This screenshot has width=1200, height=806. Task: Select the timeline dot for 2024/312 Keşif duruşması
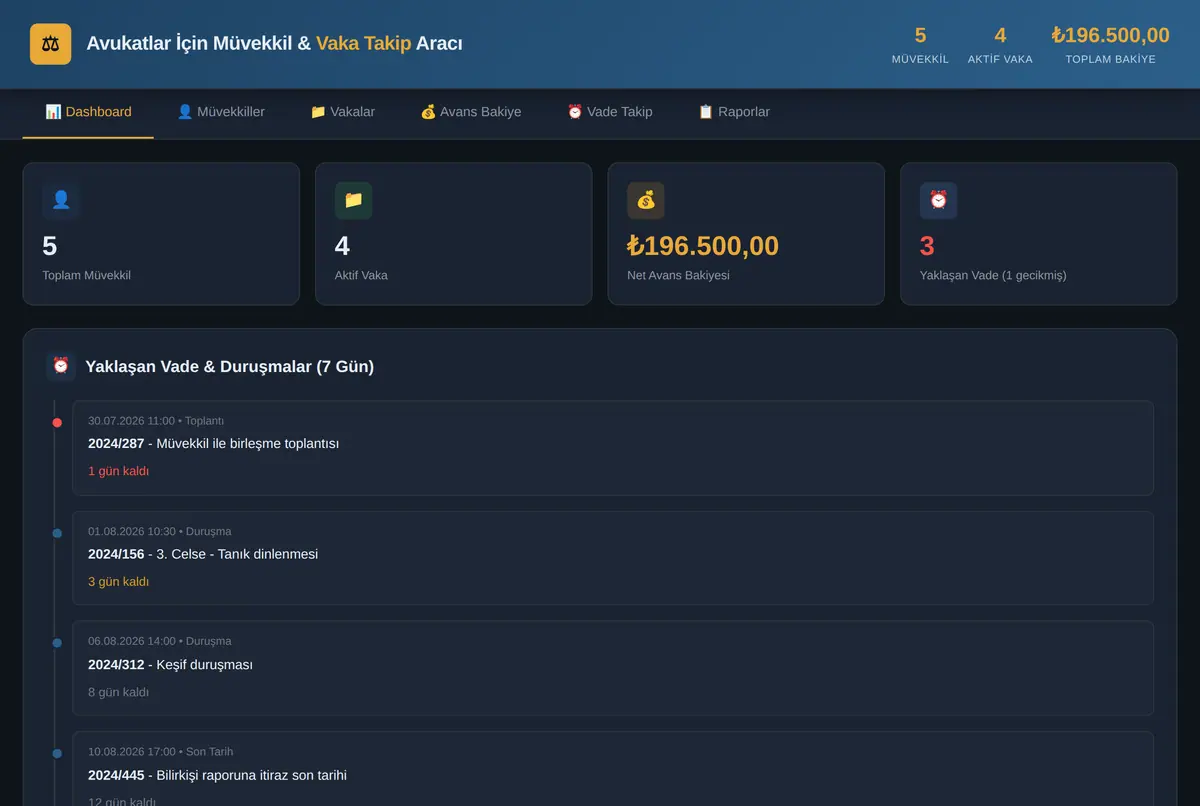coord(57,643)
